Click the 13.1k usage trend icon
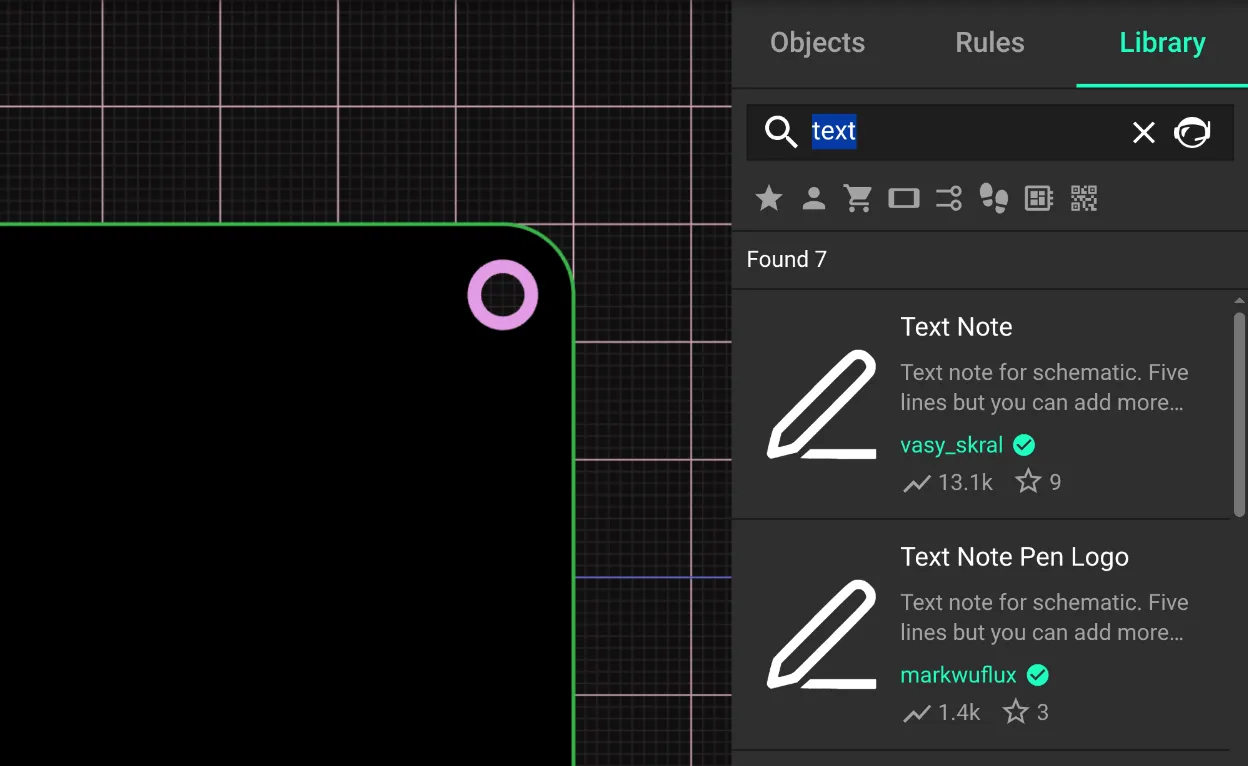1248x766 pixels. 917,483
